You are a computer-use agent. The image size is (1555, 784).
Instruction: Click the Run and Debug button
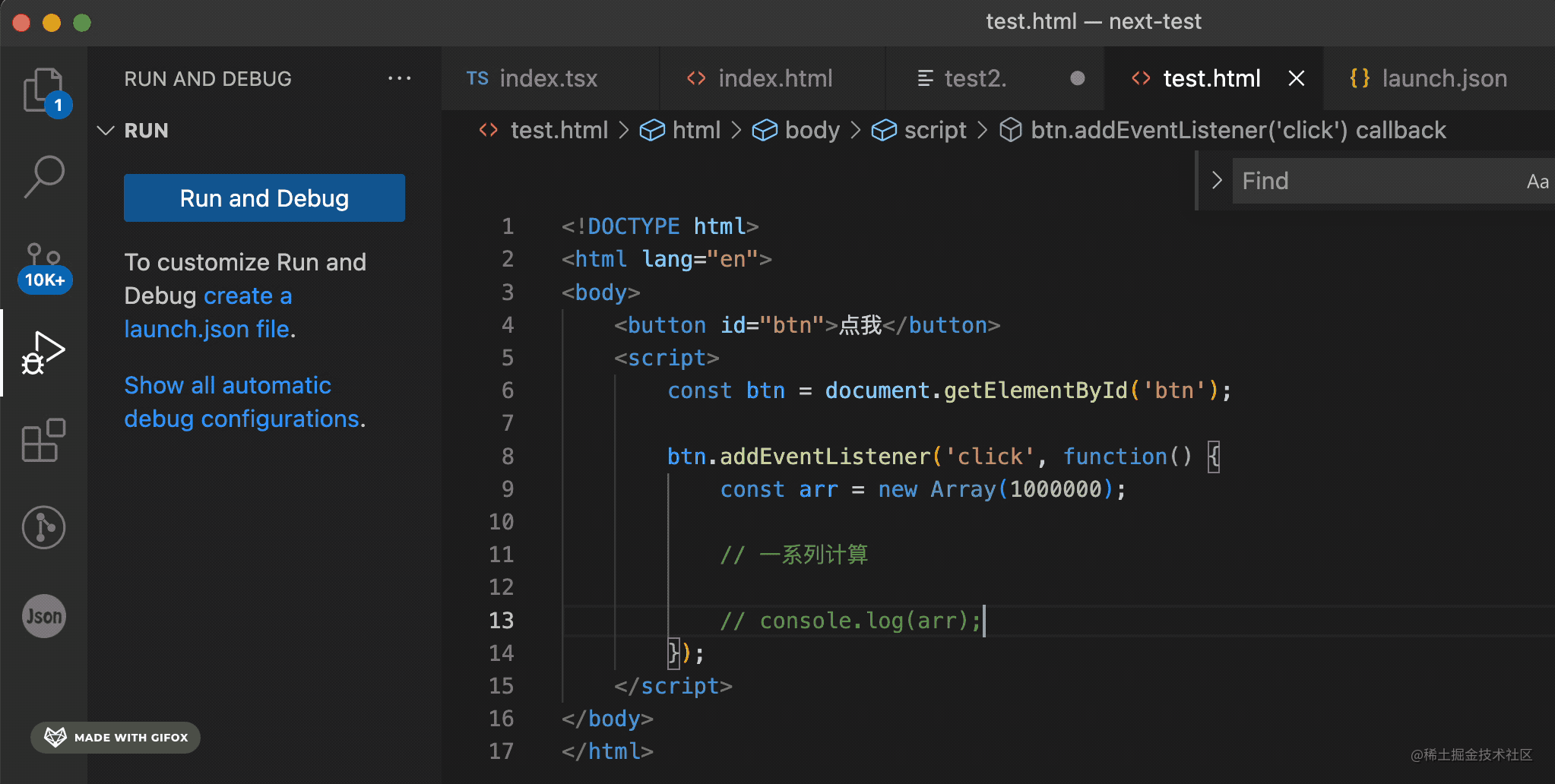(264, 198)
